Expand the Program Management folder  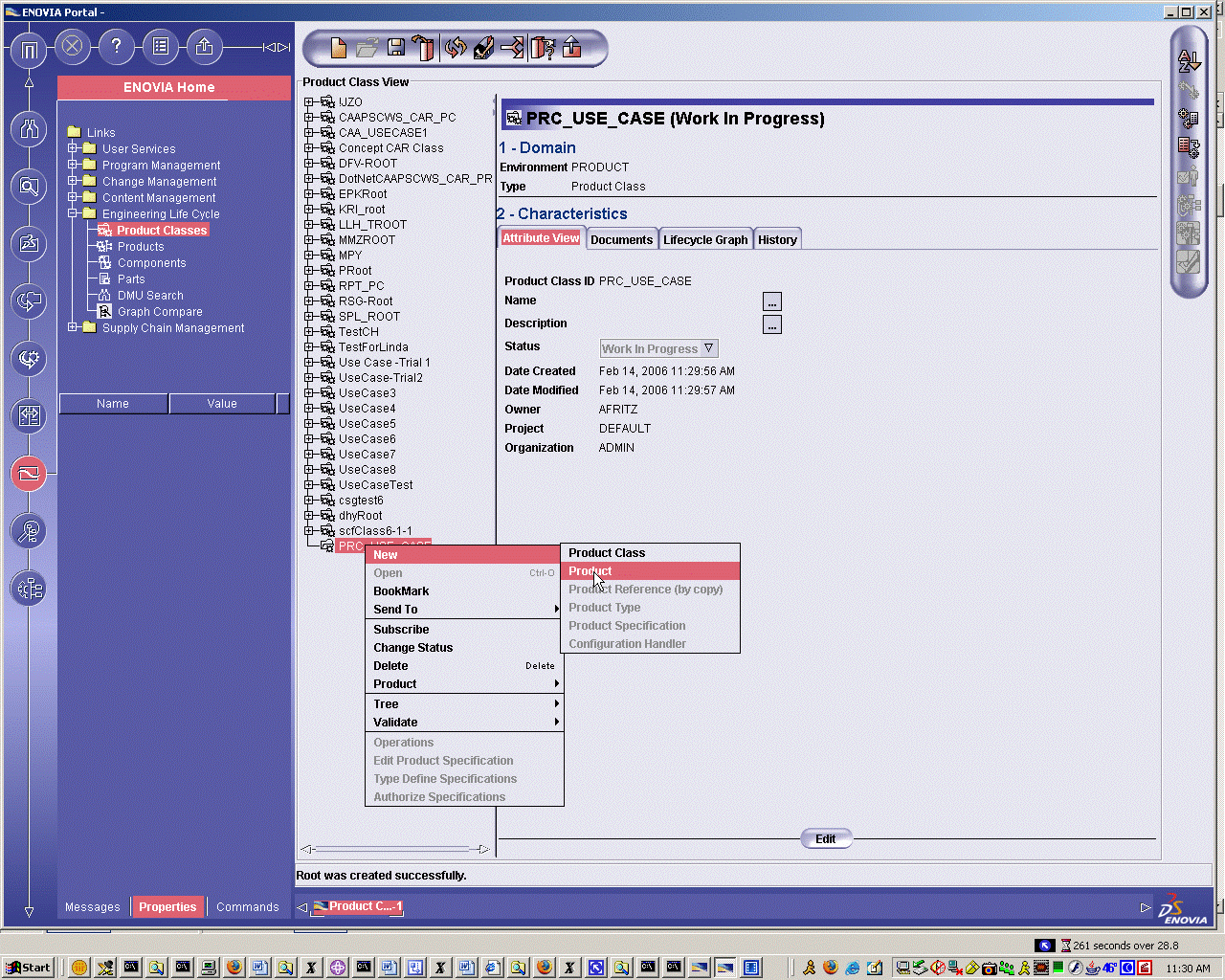click(x=74, y=165)
